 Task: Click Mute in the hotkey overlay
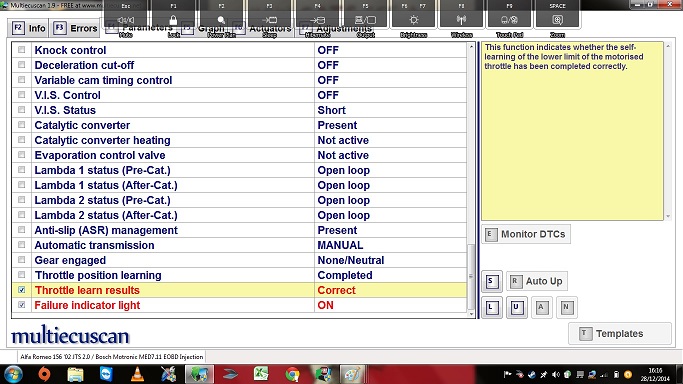pyautogui.click(x=125, y=20)
